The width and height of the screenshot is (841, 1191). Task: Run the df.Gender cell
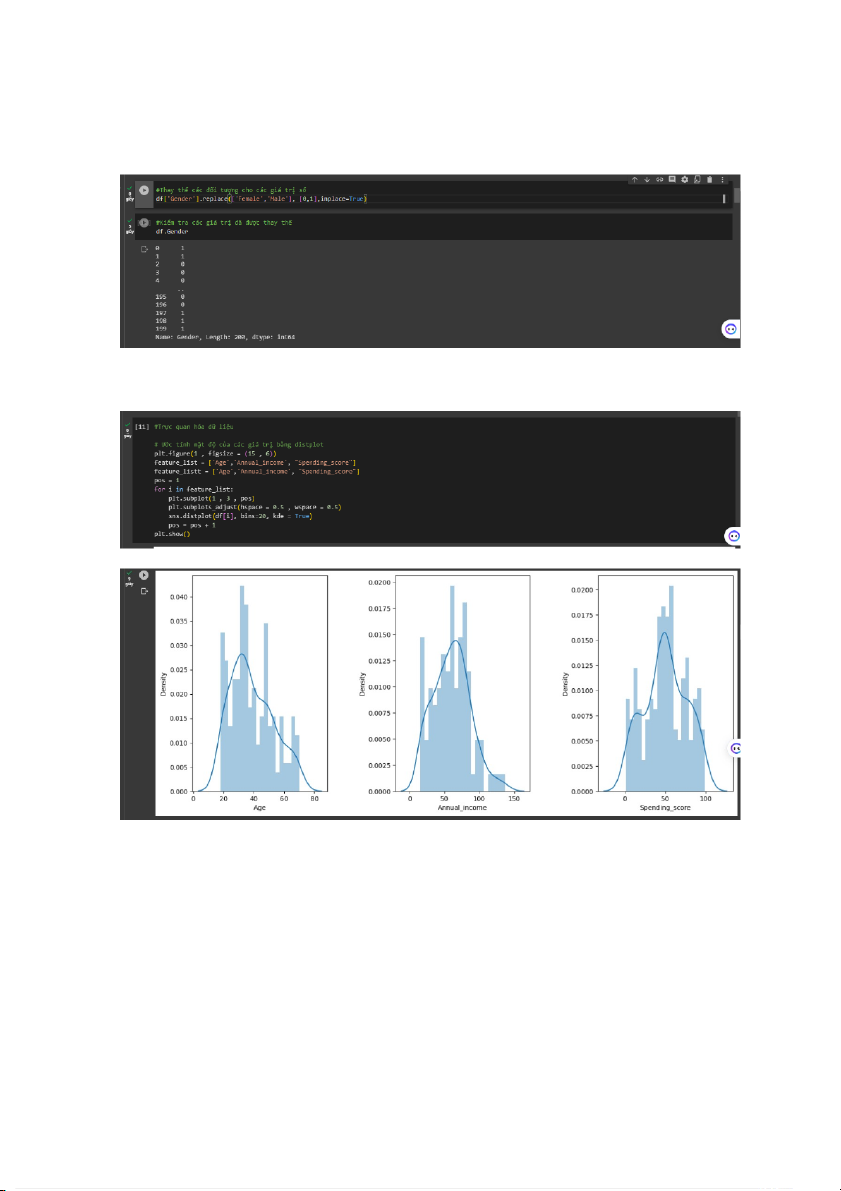[x=144, y=223]
